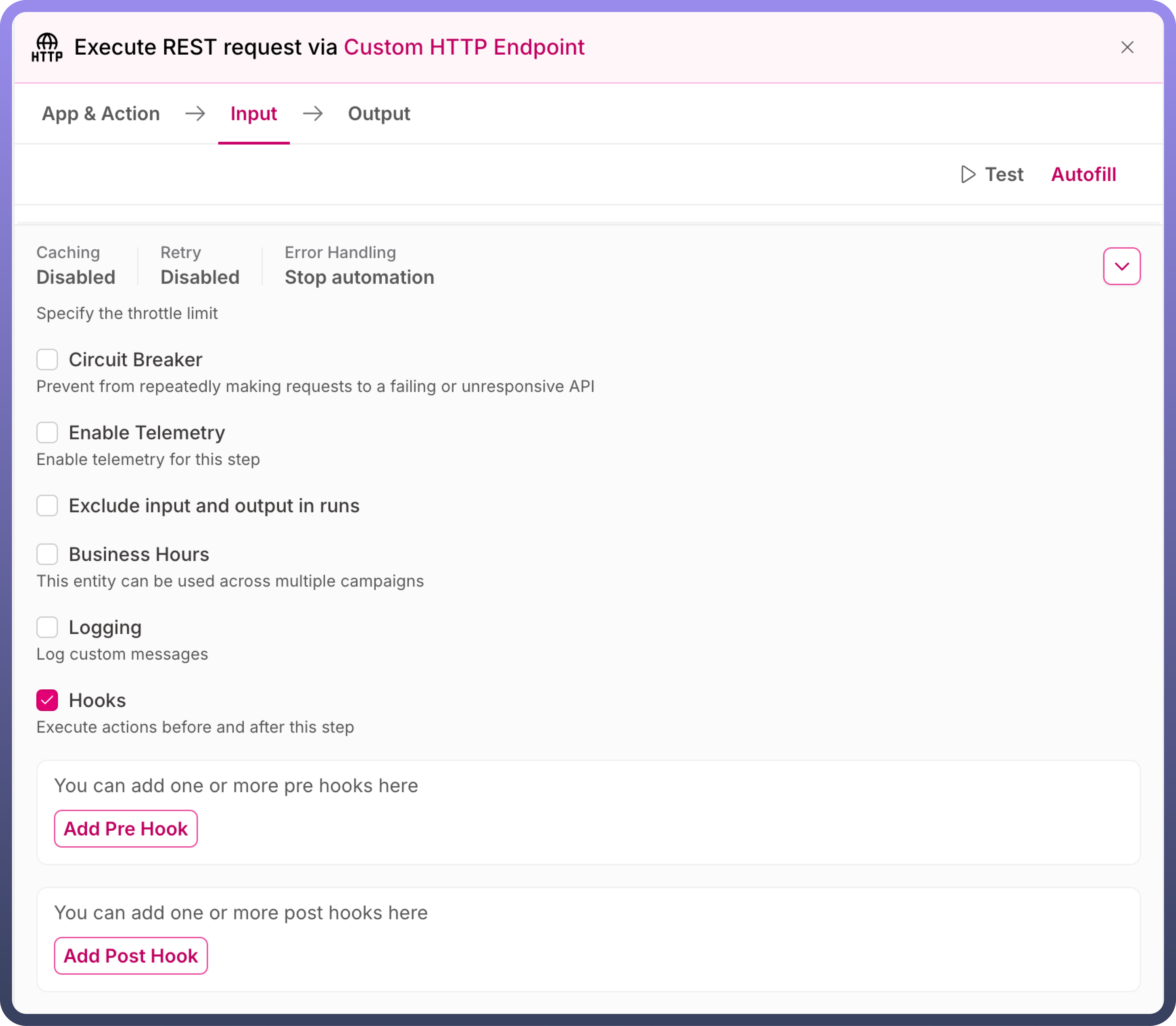
Task: Close the dialog with X icon
Action: coord(1127,47)
